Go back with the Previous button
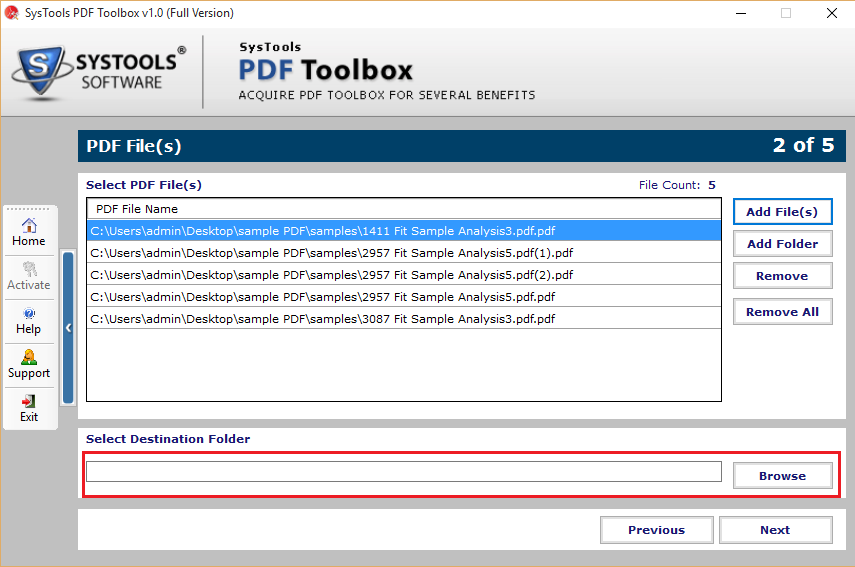 [657, 530]
